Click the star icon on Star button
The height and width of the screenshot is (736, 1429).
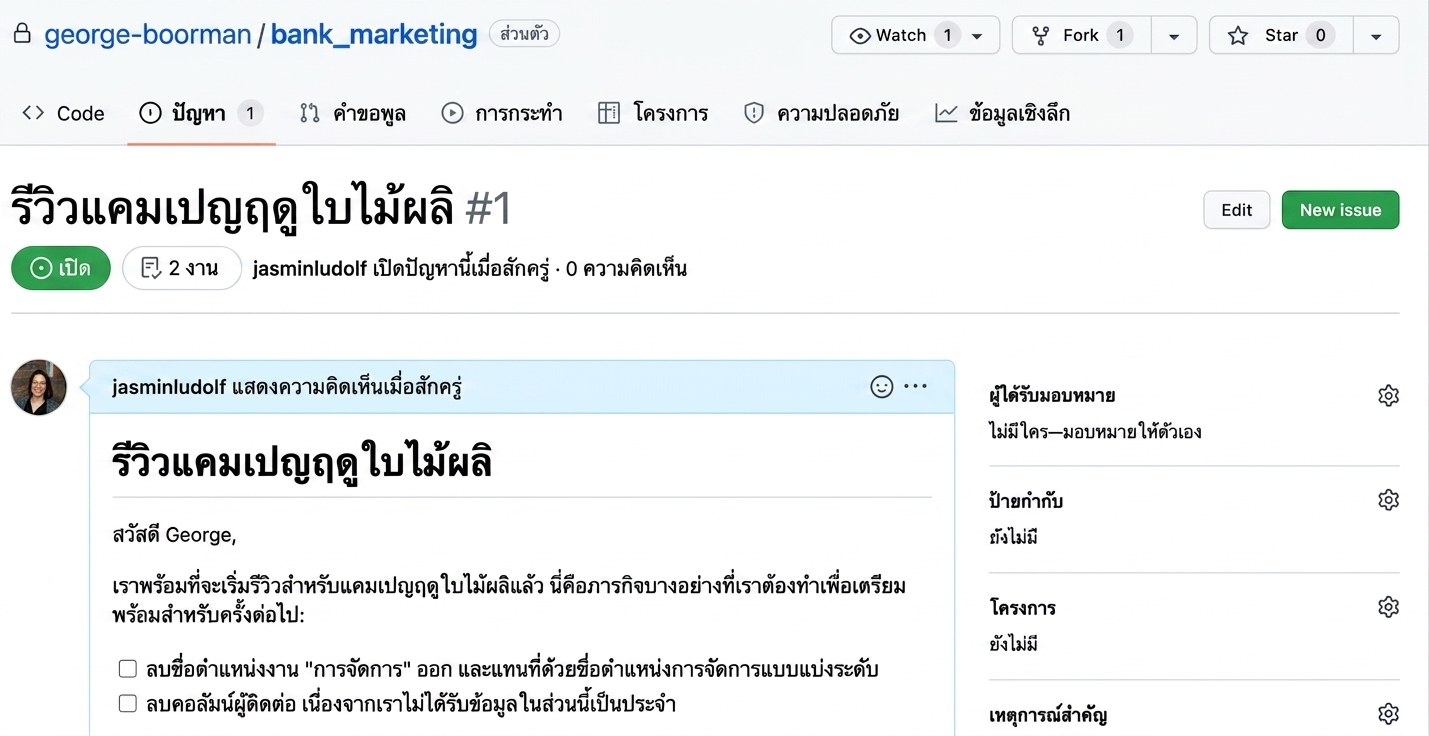click(1238, 36)
